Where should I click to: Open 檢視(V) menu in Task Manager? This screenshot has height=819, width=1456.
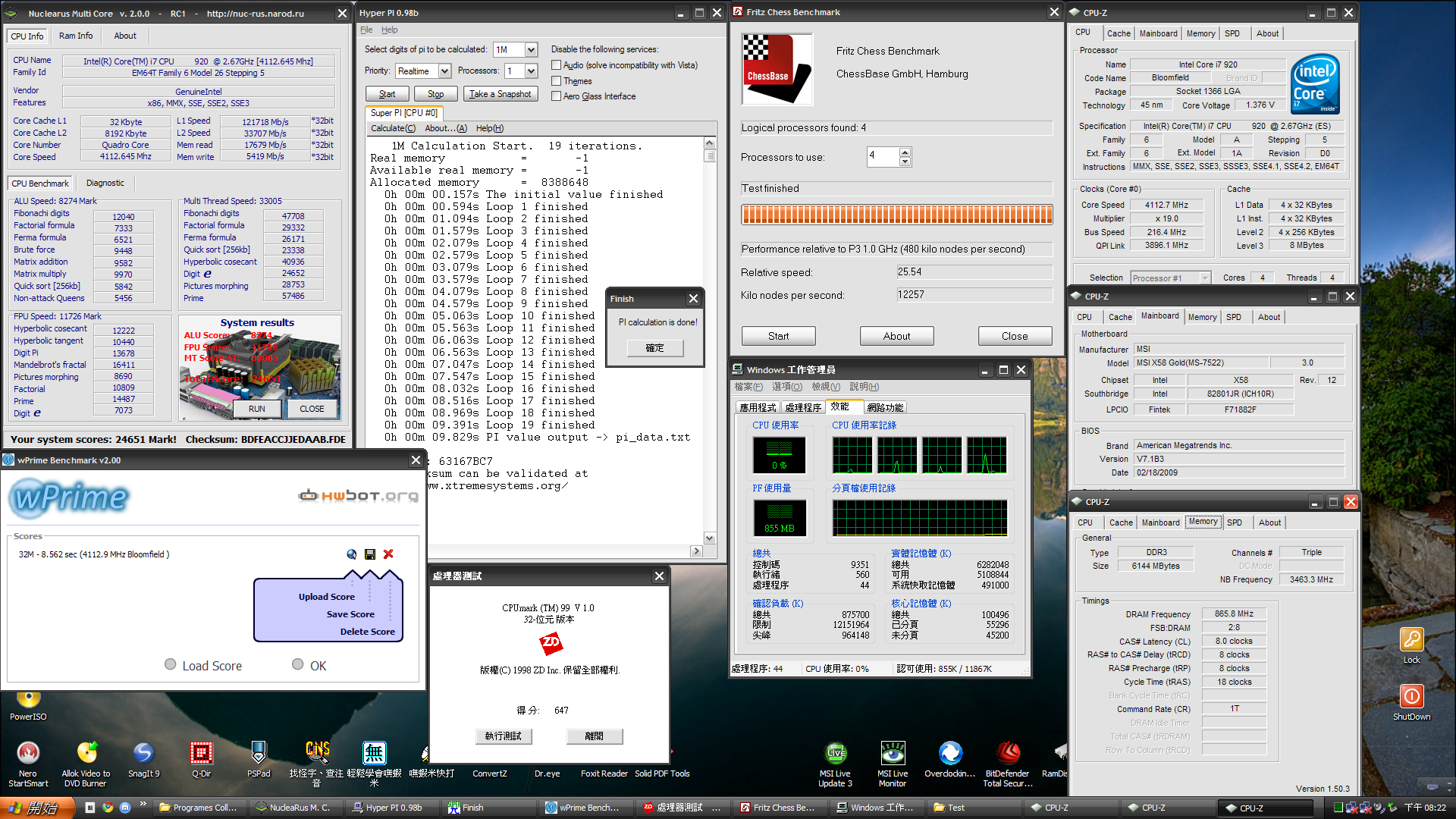point(826,387)
